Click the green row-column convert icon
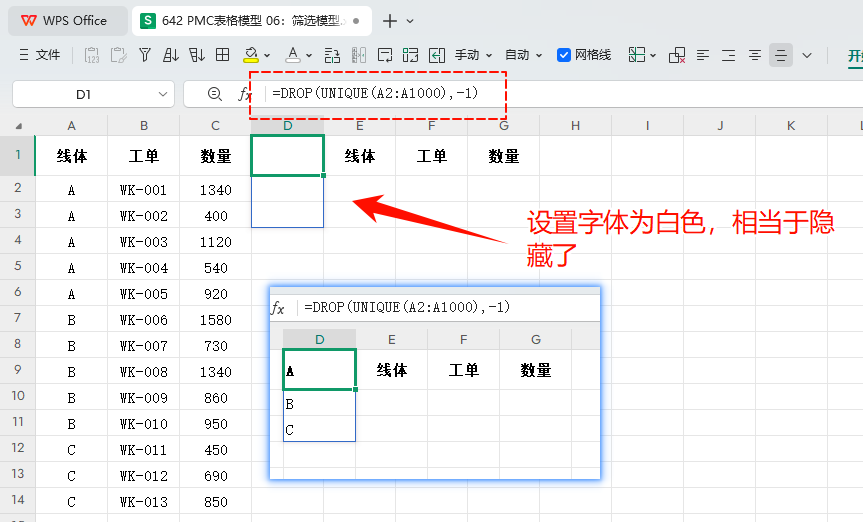The width and height of the screenshot is (863, 522). pos(411,55)
